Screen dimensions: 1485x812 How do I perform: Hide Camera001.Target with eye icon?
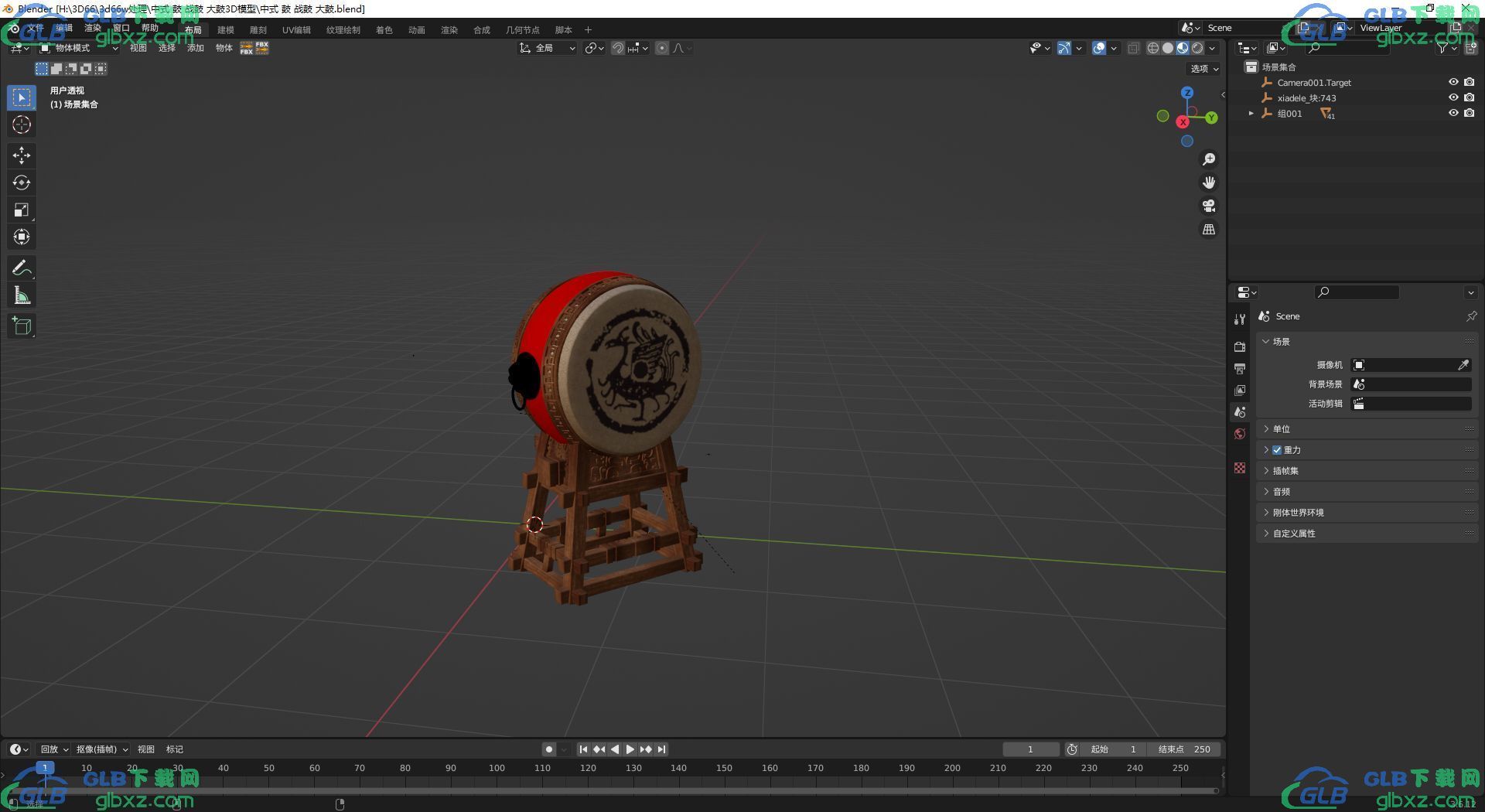click(x=1453, y=82)
